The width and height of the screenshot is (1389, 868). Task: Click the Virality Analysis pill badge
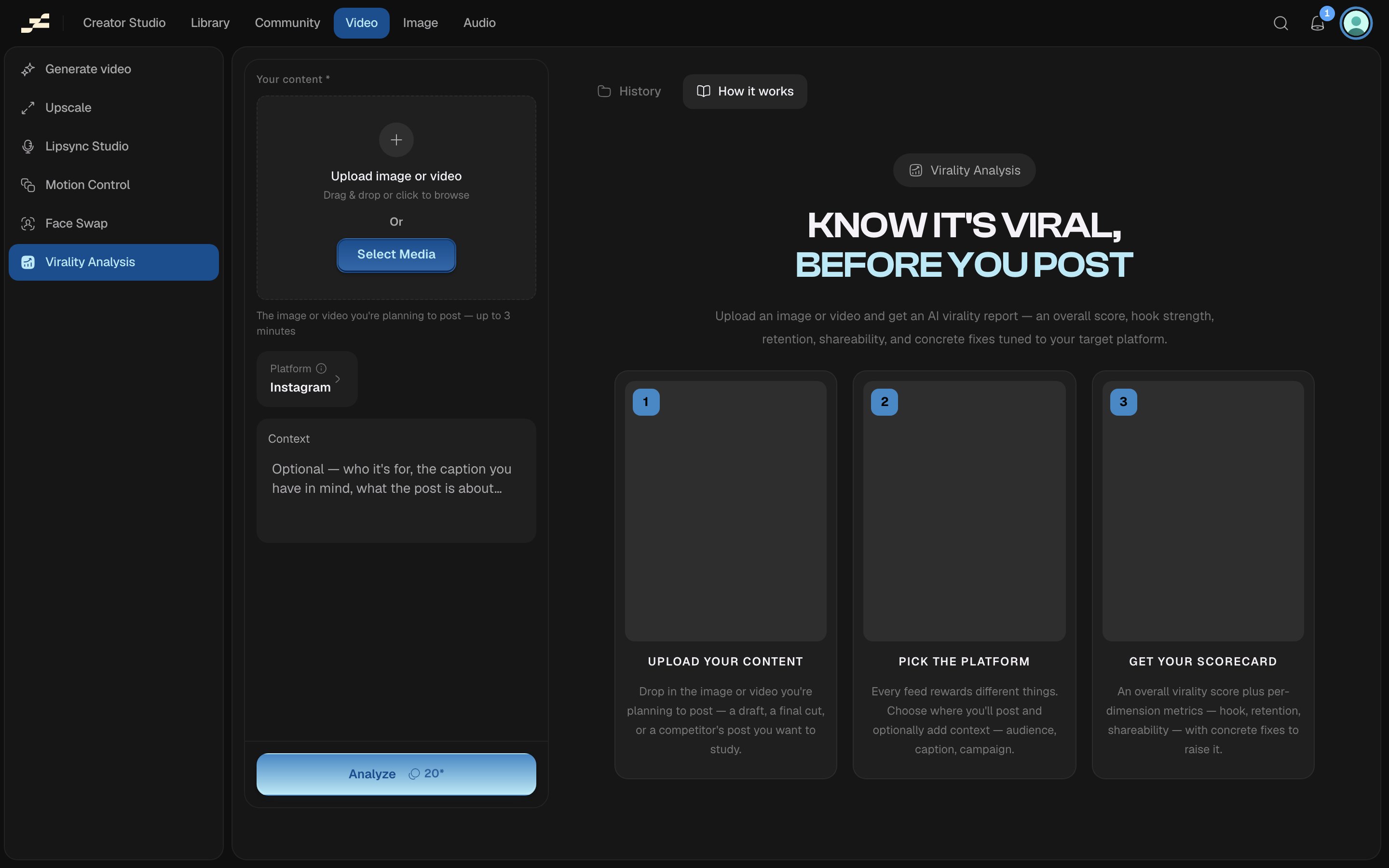tap(964, 171)
